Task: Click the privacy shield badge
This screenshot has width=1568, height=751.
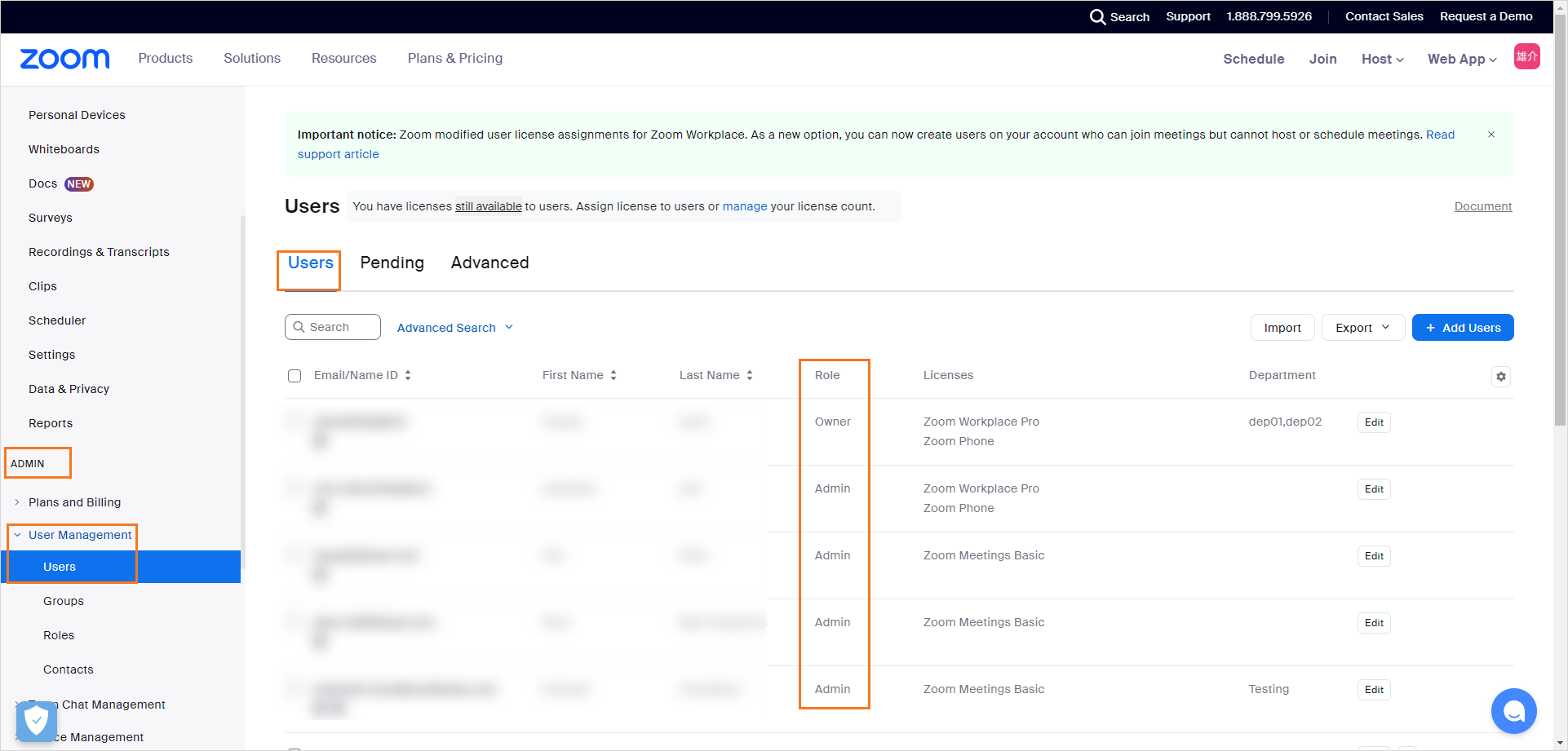Action: click(37, 721)
